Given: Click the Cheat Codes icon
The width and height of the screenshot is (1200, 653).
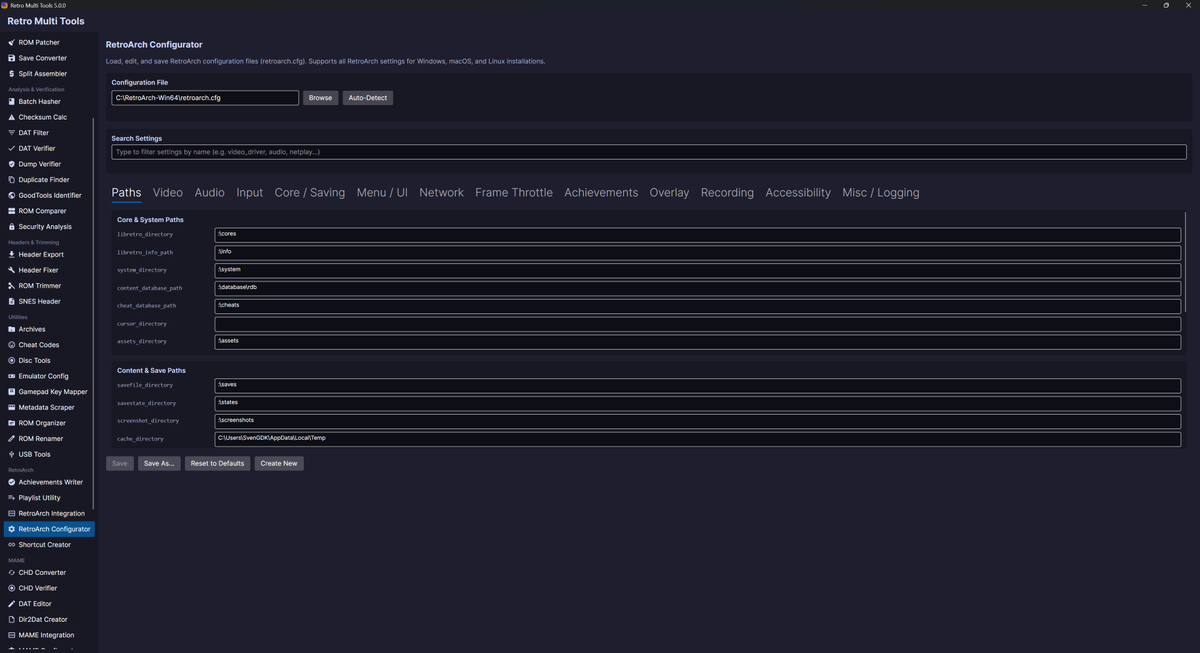Looking at the screenshot, I should 12,345.
